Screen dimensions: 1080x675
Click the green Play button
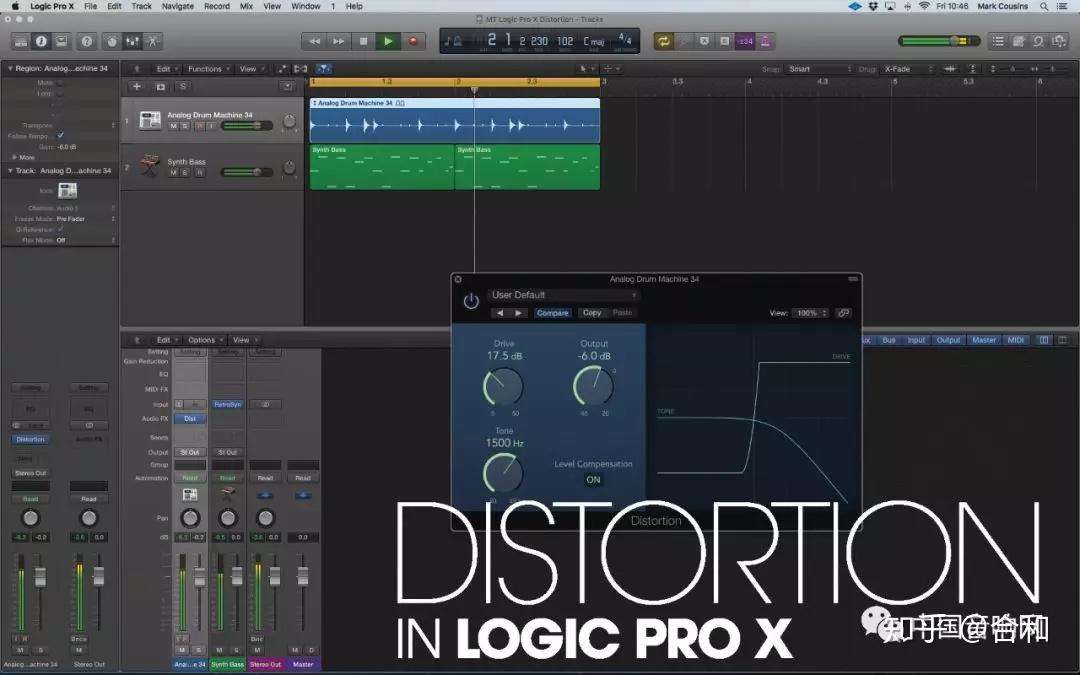click(388, 41)
